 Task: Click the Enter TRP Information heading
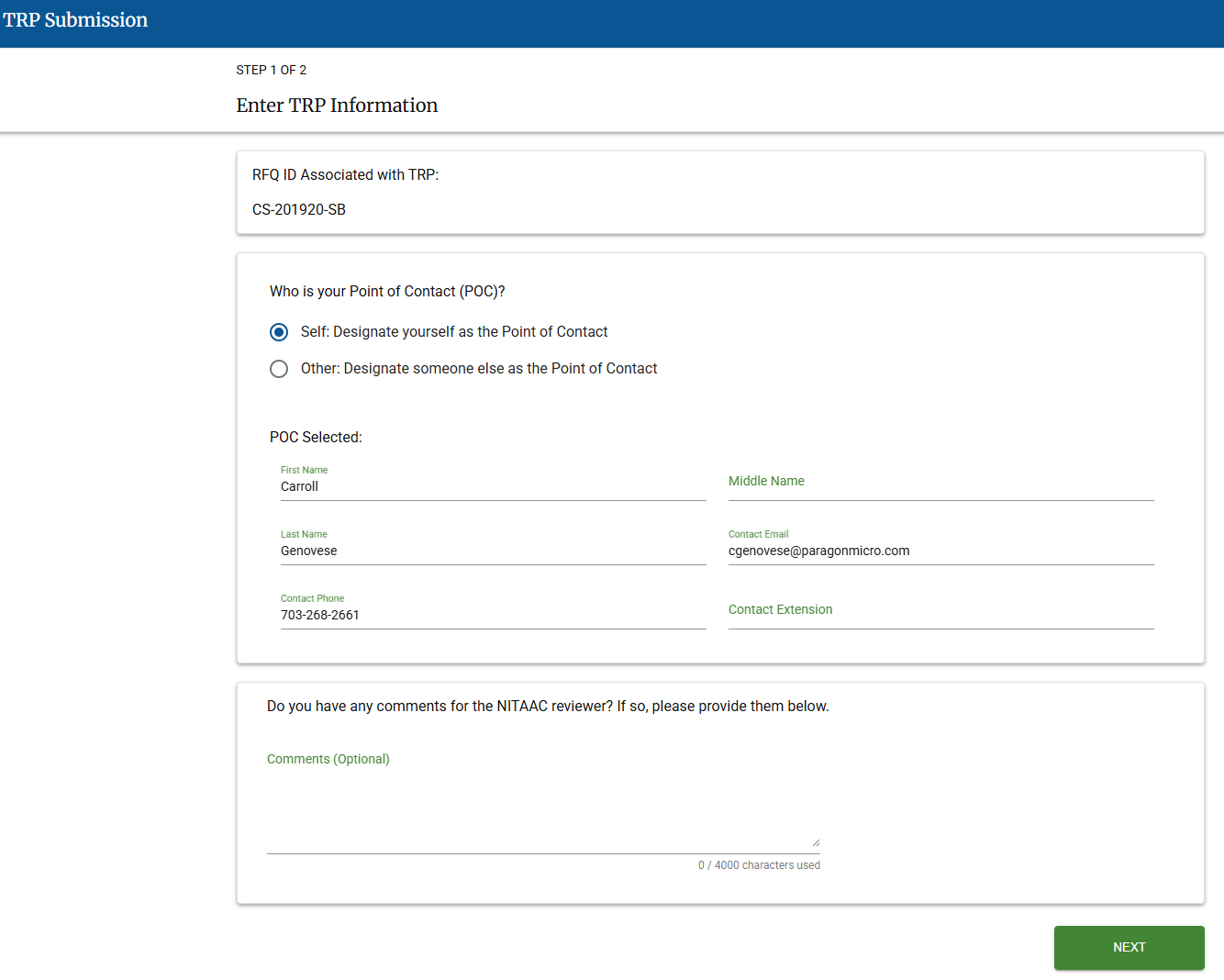[337, 105]
